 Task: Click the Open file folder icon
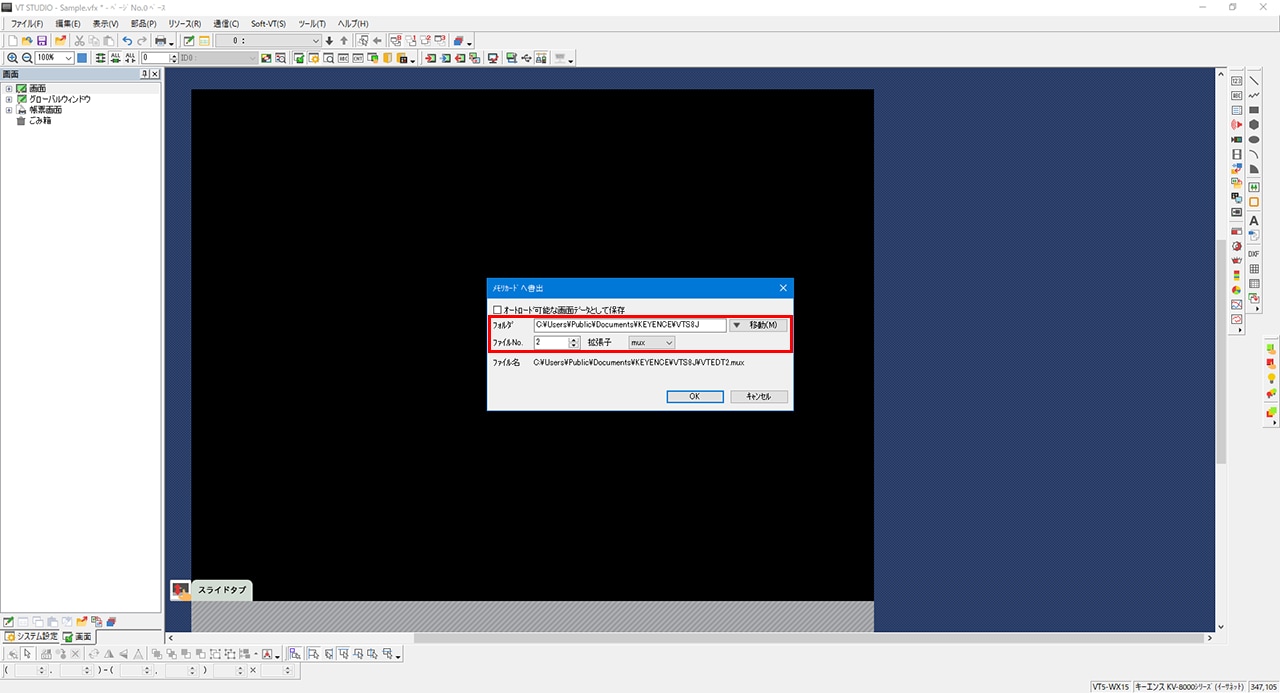click(x=27, y=41)
